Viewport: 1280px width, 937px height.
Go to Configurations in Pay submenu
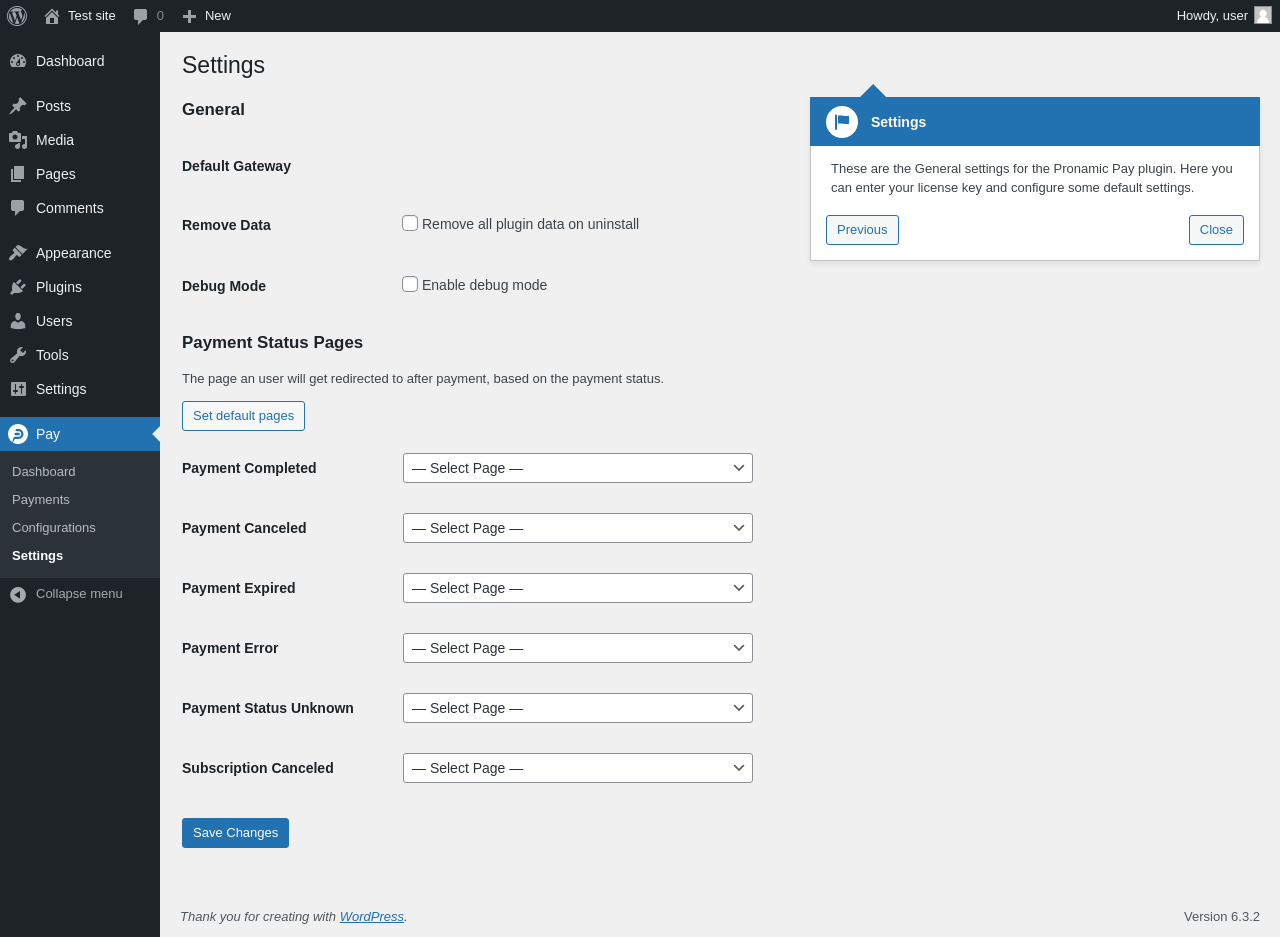pos(54,528)
